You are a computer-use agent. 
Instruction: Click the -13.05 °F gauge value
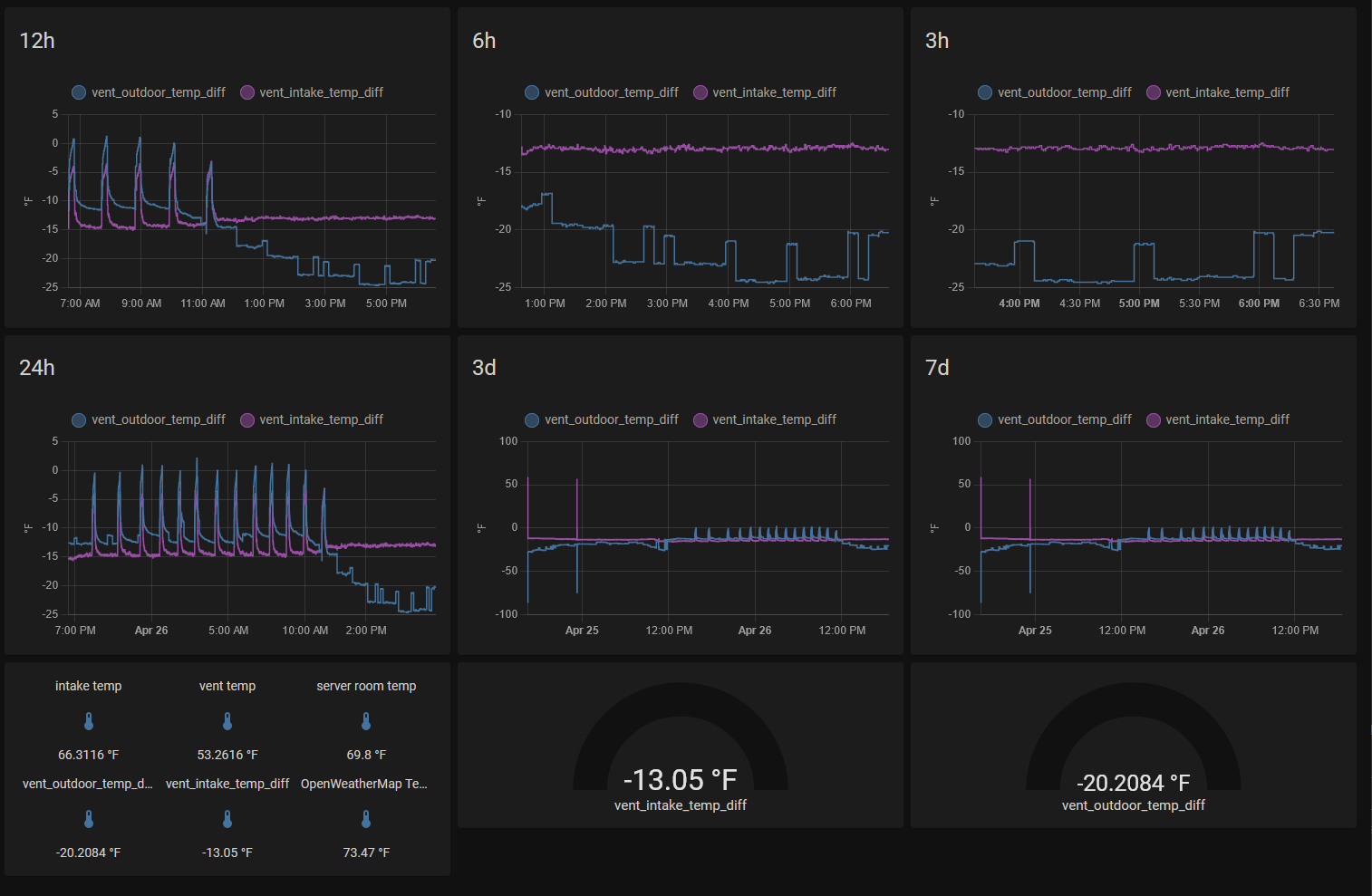(x=681, y=778)
